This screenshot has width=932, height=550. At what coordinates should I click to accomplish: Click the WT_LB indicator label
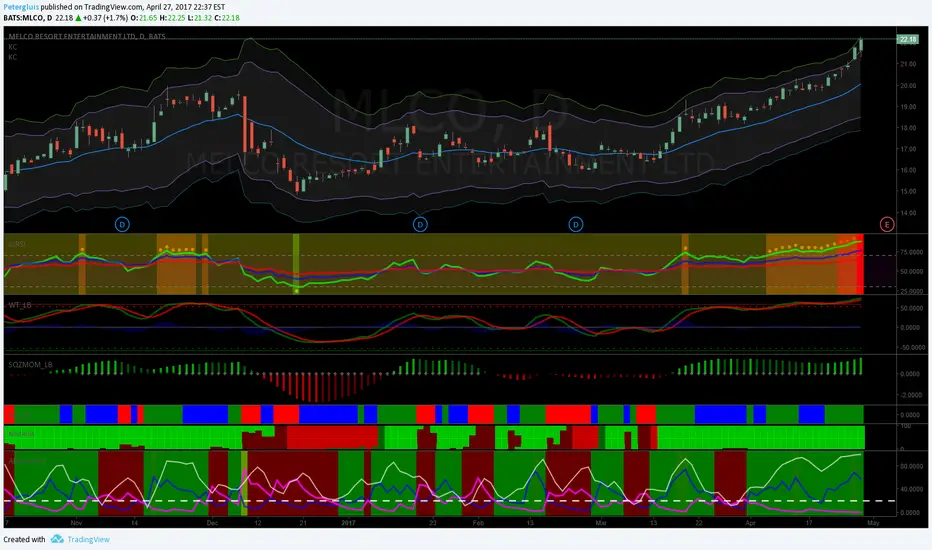click(20, 305)
